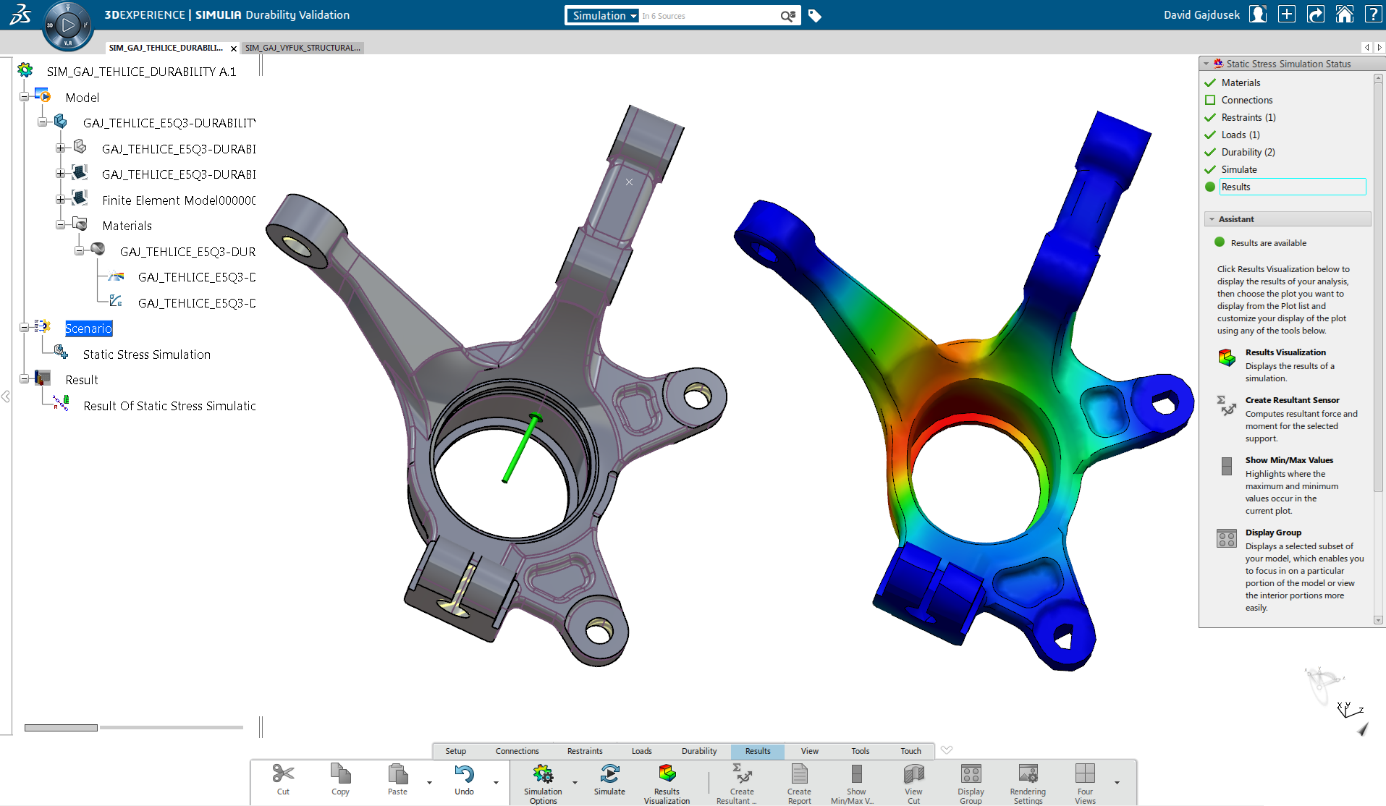Switch to the Durability tab
The height and width of the screenshot is (806, 1386).
pos(699,751)
